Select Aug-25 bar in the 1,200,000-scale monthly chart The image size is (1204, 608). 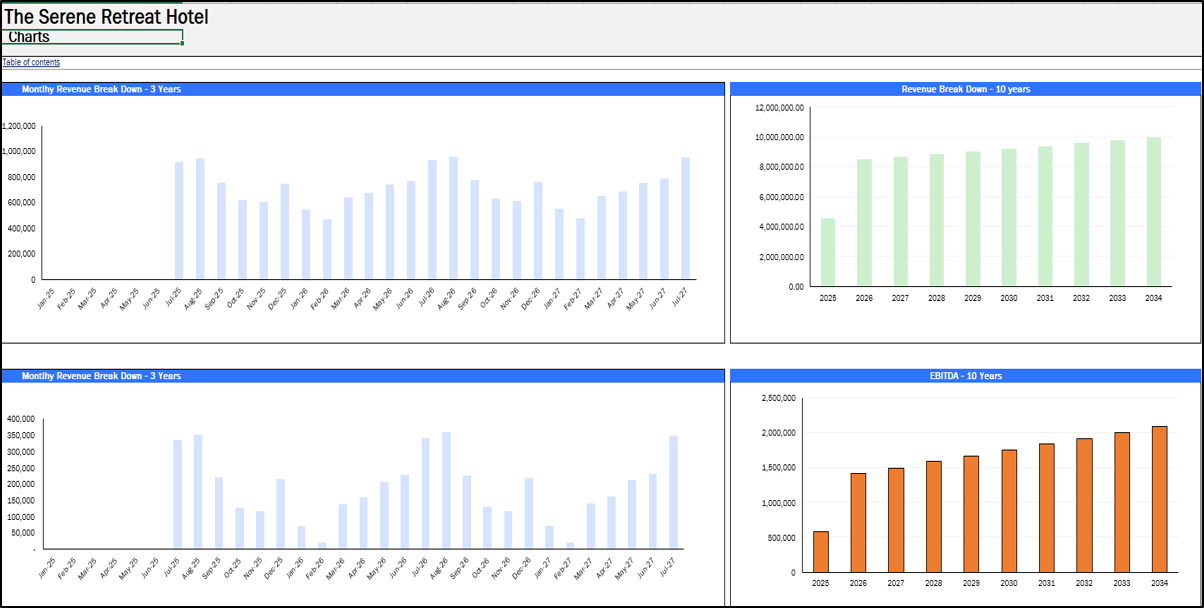tap(200, 219)
